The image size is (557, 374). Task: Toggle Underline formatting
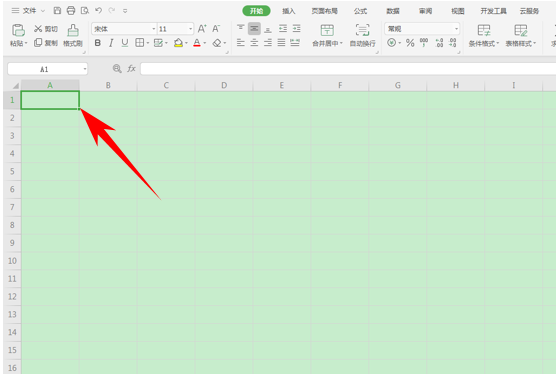tap(125, 43)
